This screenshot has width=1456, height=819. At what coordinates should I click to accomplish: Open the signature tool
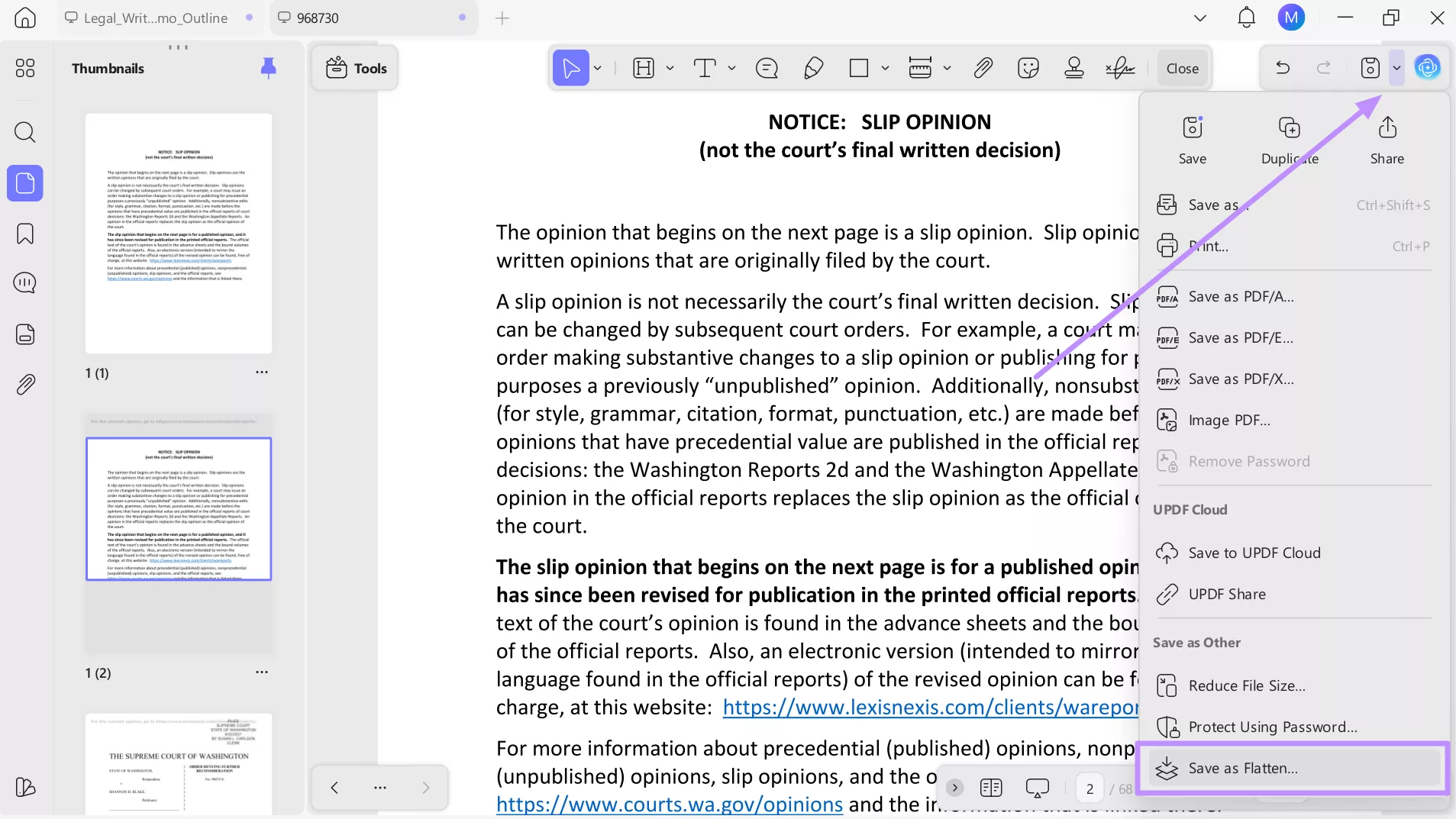(1120, 68)
